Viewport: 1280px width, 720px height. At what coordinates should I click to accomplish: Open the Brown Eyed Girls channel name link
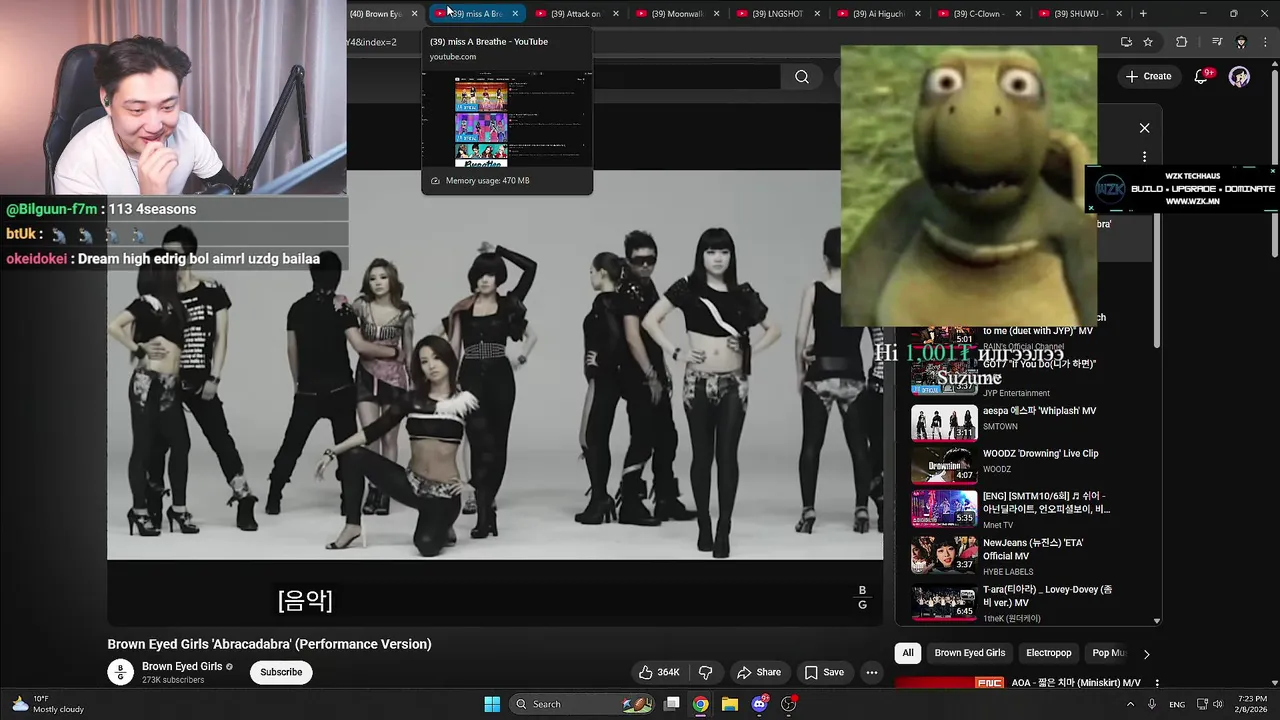pyautogui.click(x=182, y=667)
